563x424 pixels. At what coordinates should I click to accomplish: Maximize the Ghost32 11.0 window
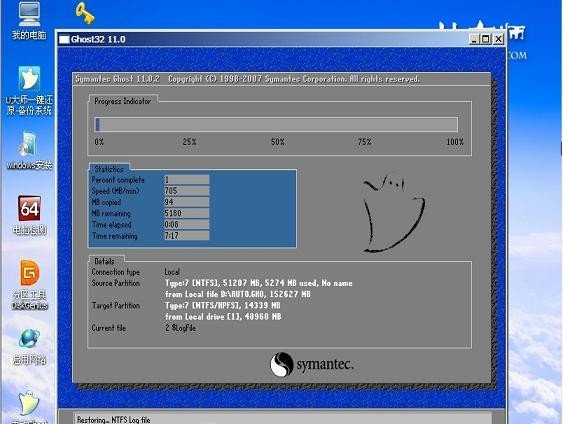click(x=485, y=39)
